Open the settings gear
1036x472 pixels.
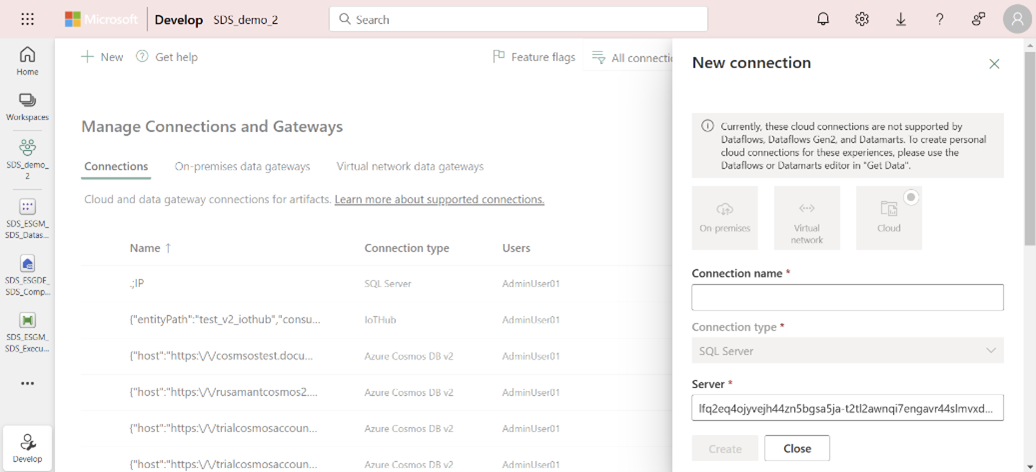pos(862,19)
